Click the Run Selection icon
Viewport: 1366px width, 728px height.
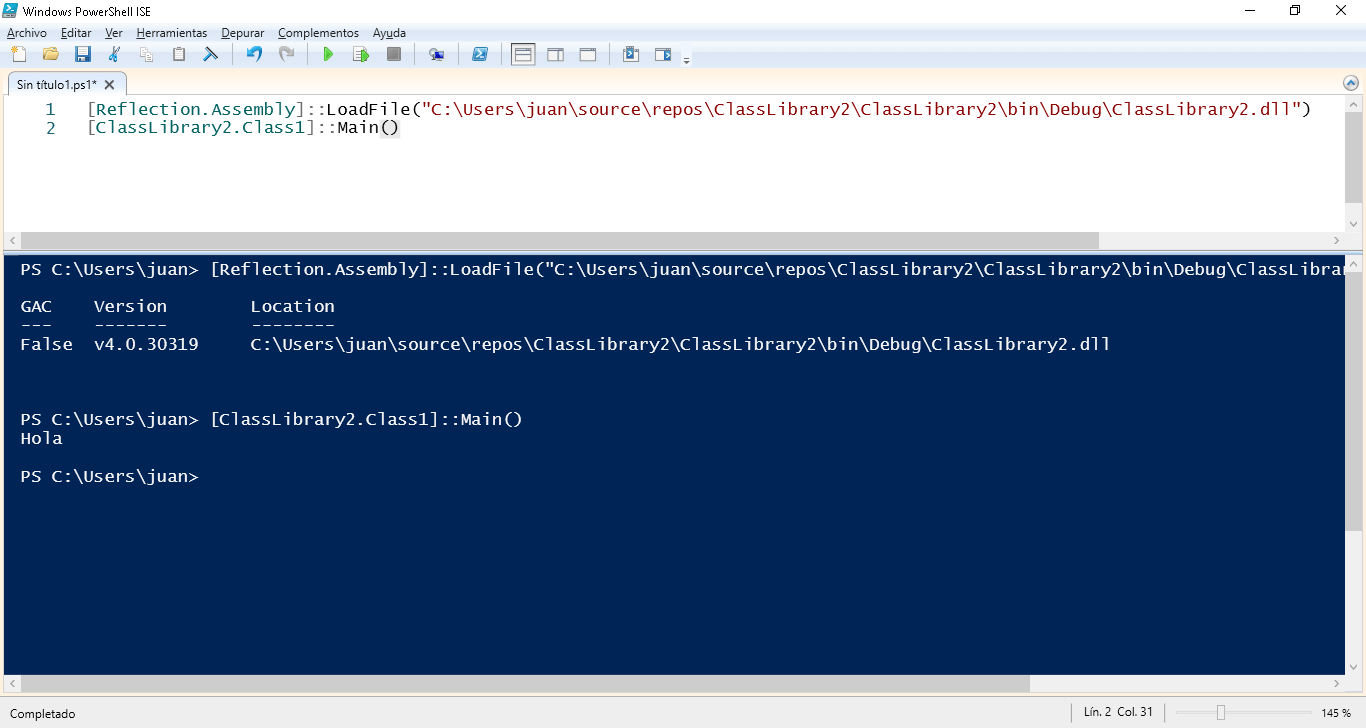click(360, 54)
